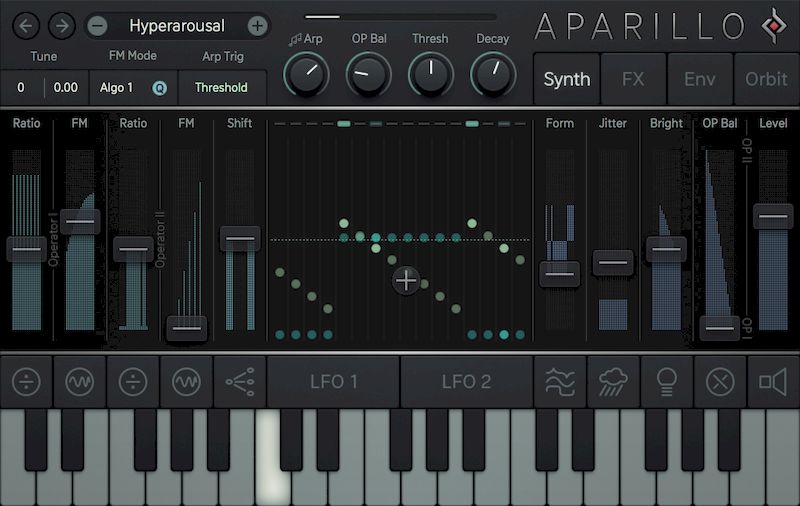Select the Jitter rain cloud icon
This screenshot has width=800, height=506.
(x=613, y=382)
